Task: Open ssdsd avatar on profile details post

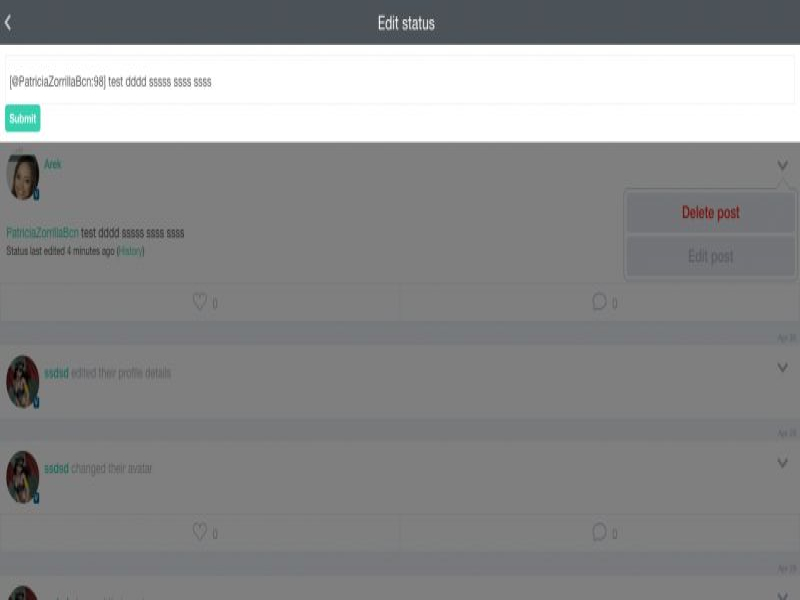Action: [22, 382]
